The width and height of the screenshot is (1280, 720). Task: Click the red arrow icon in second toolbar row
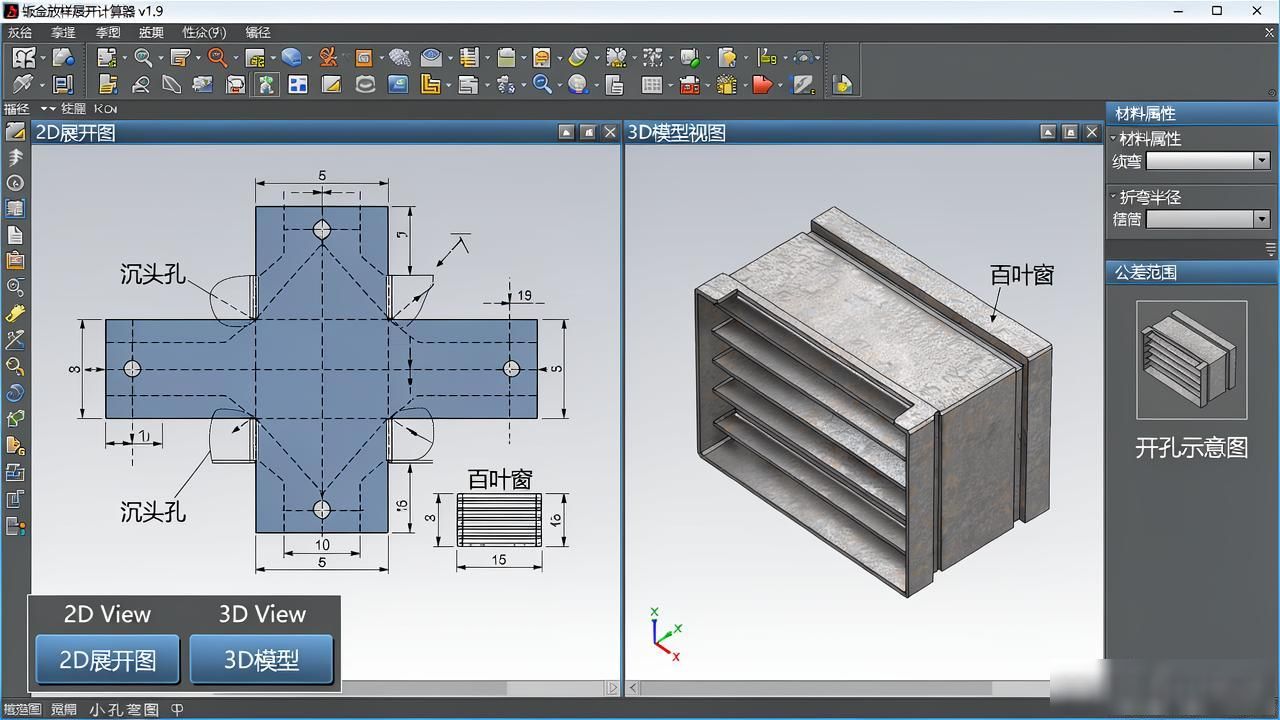763,85
